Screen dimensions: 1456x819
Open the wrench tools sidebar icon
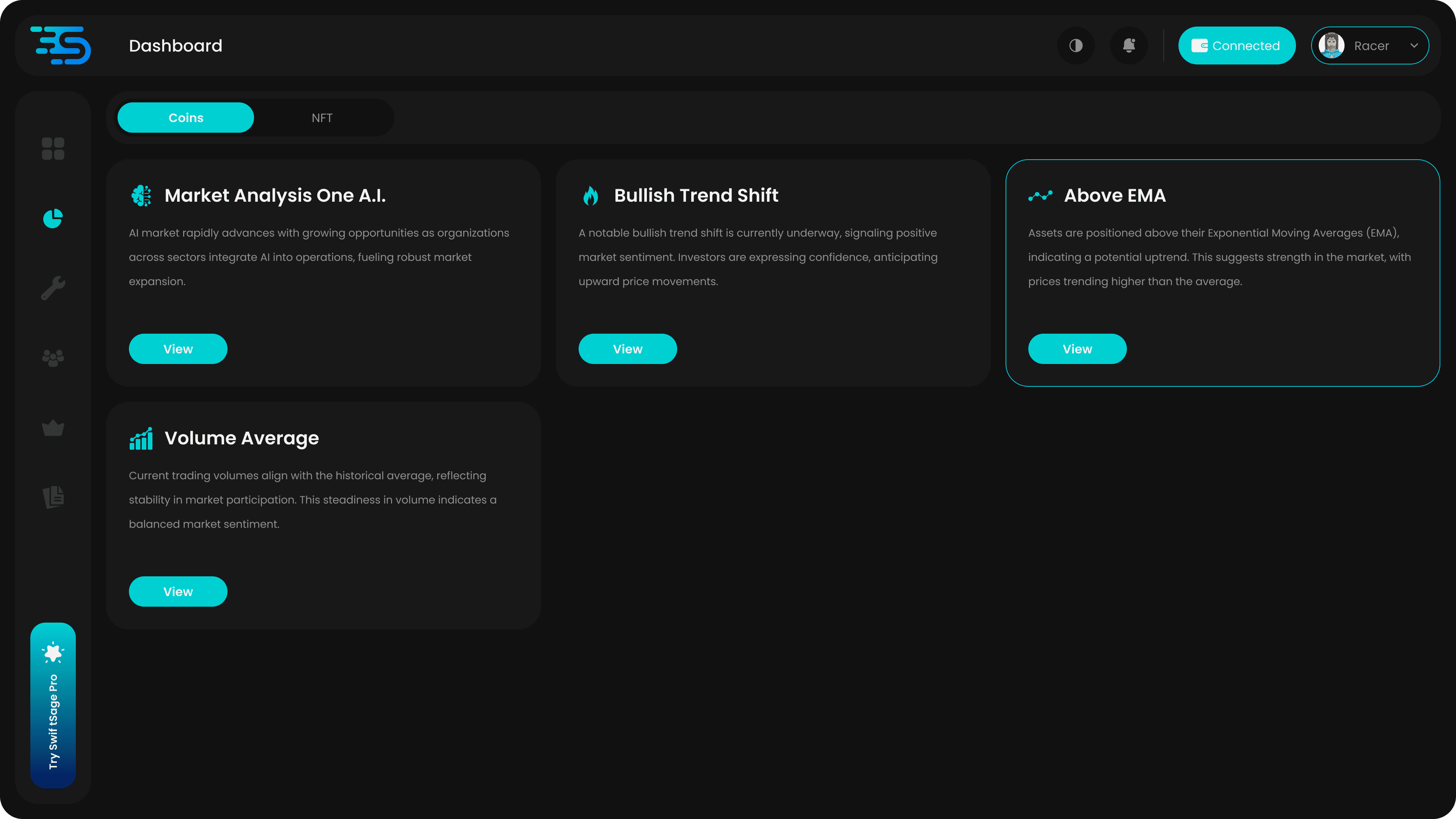53,288
